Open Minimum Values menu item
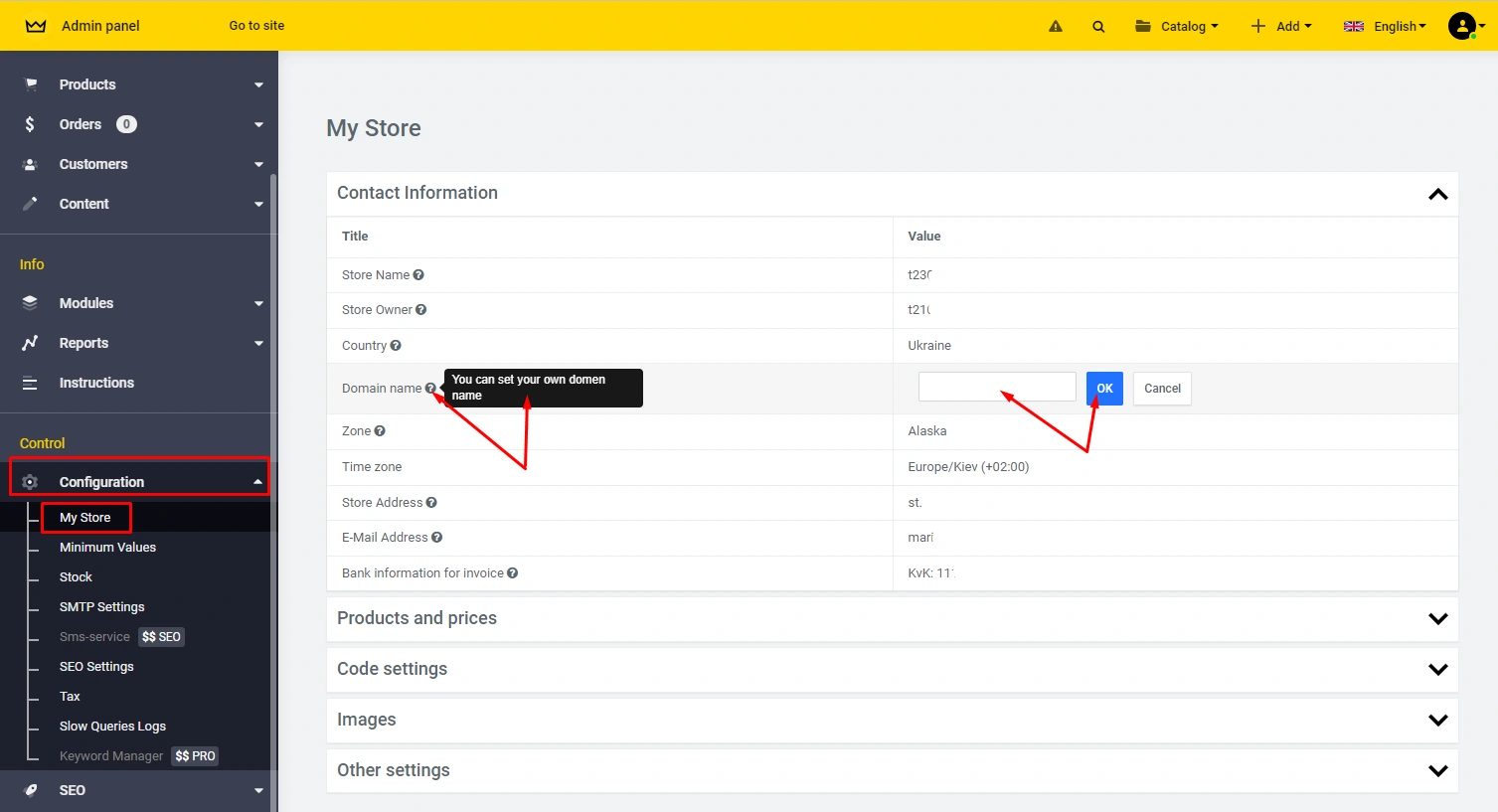Viewport: 1498px width, 812px height. tap(107, 548)
